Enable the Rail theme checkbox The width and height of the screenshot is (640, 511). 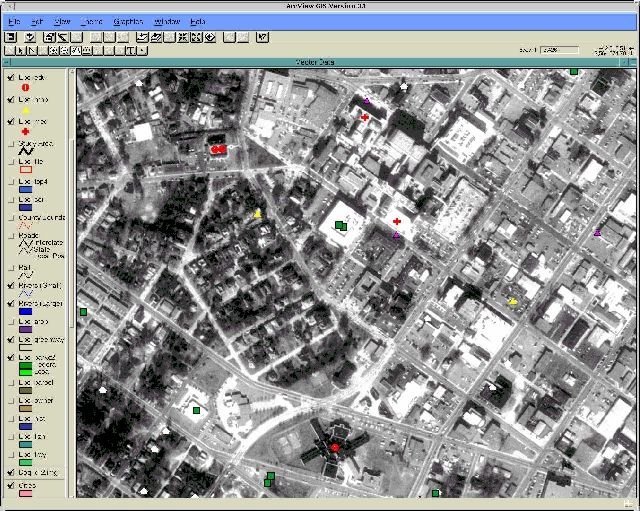(11, 267)
